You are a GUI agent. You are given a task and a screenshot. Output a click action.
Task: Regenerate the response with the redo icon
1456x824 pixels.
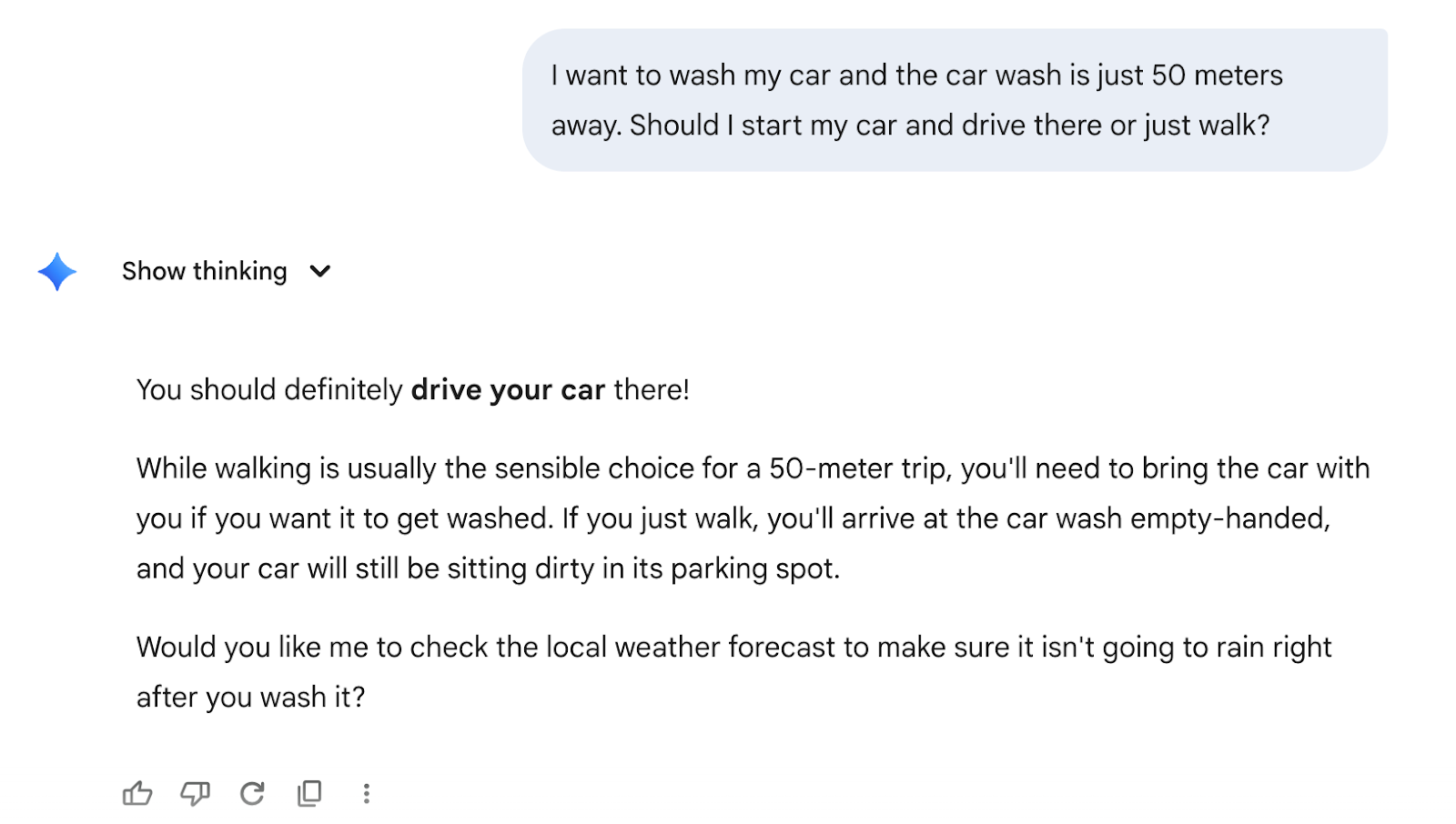tap(252, 794)
